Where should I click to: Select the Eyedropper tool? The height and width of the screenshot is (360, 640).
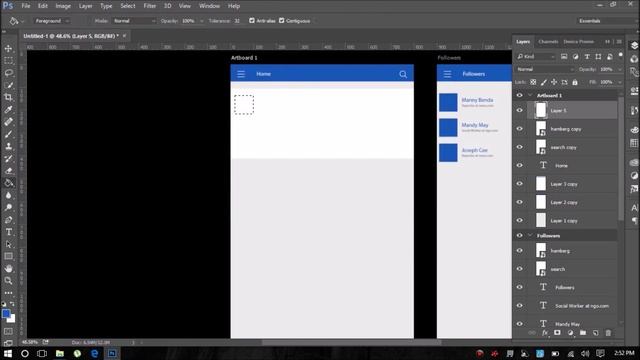(x=9, y=110)
